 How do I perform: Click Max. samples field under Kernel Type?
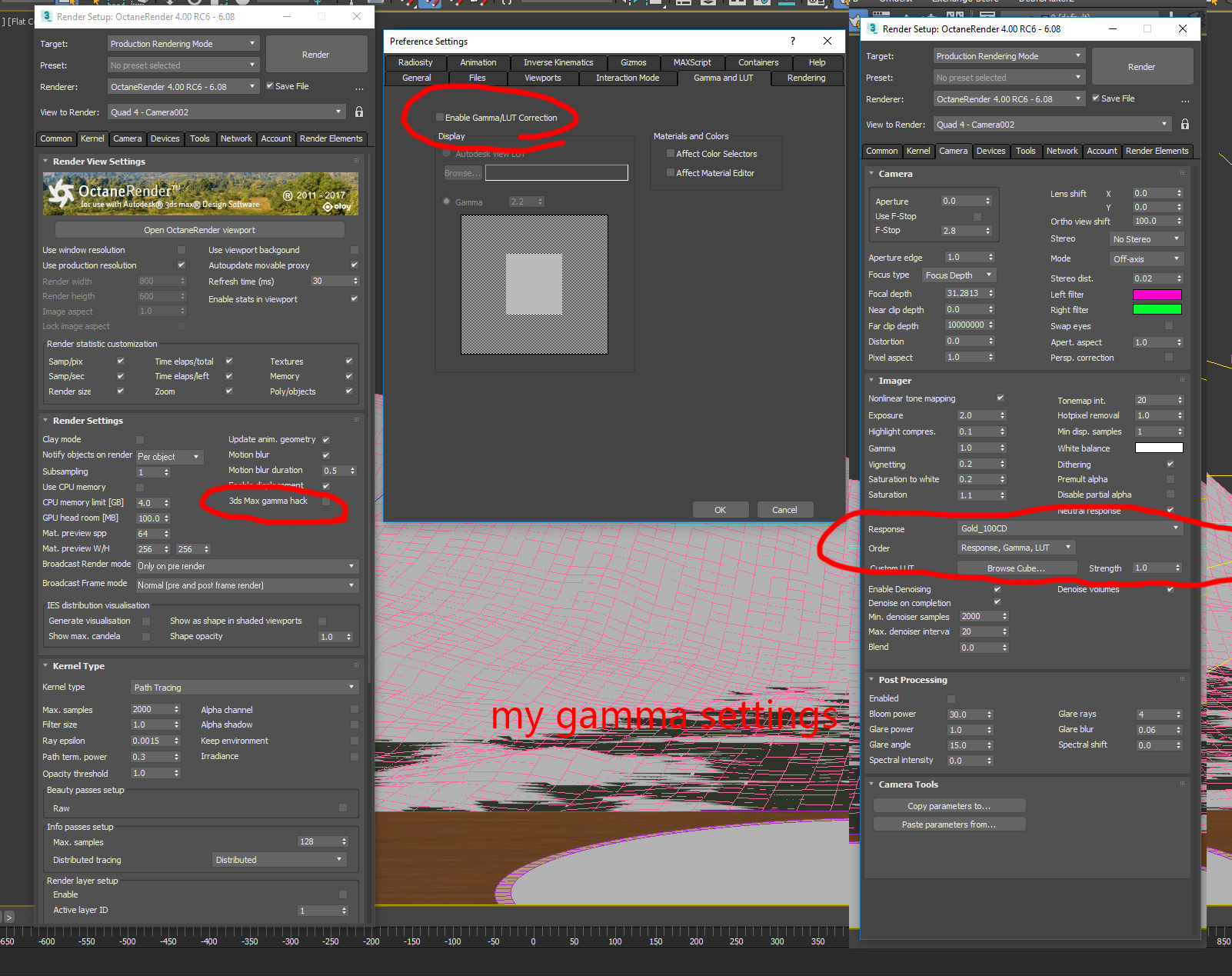pyautogui.click(x=152, y=709)
